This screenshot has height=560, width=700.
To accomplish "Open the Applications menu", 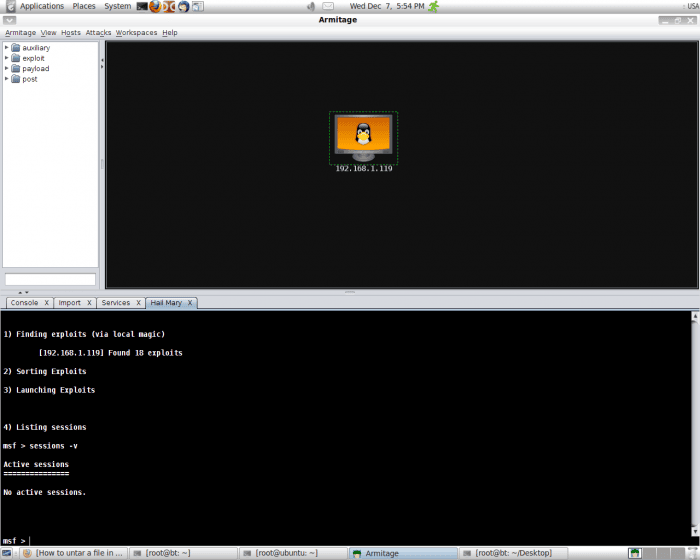I will click(42, 6).
